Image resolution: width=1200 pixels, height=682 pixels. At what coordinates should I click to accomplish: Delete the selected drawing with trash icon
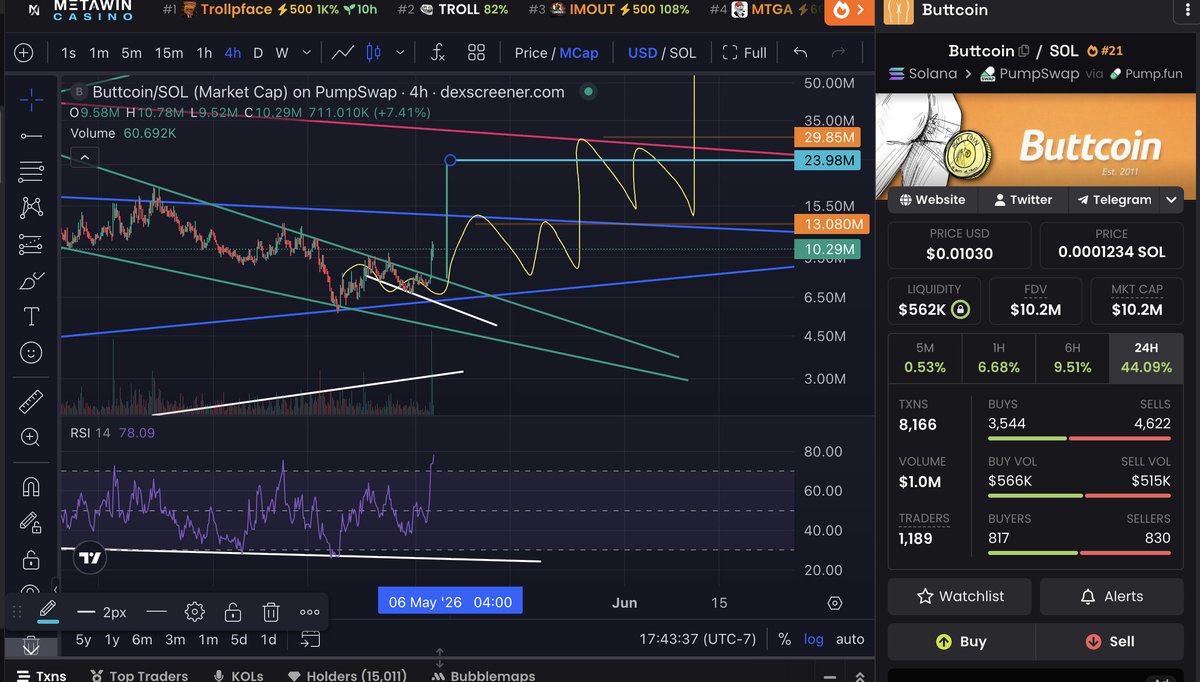pyautogui.click(x=271, y=612)
